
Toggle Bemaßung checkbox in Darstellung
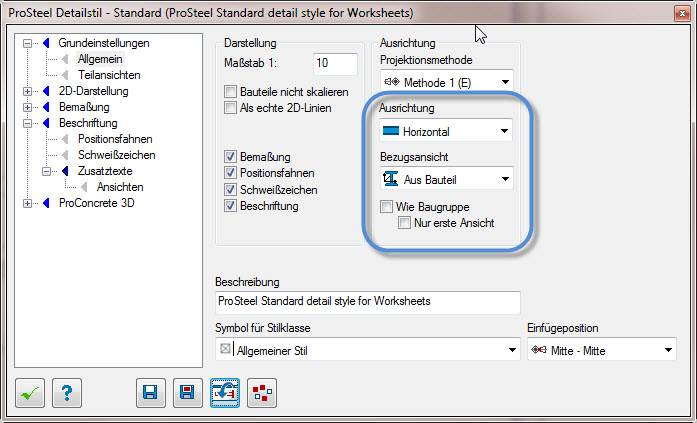(230, 157)
